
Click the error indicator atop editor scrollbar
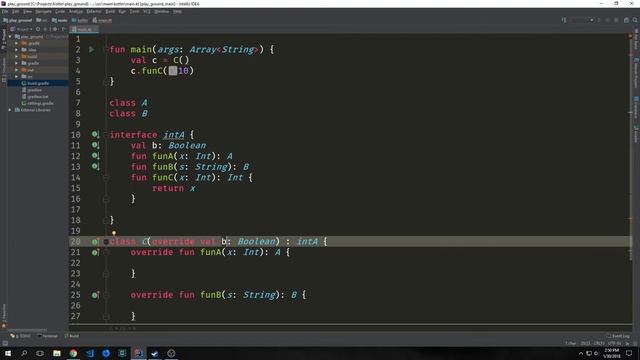[630, 37]
